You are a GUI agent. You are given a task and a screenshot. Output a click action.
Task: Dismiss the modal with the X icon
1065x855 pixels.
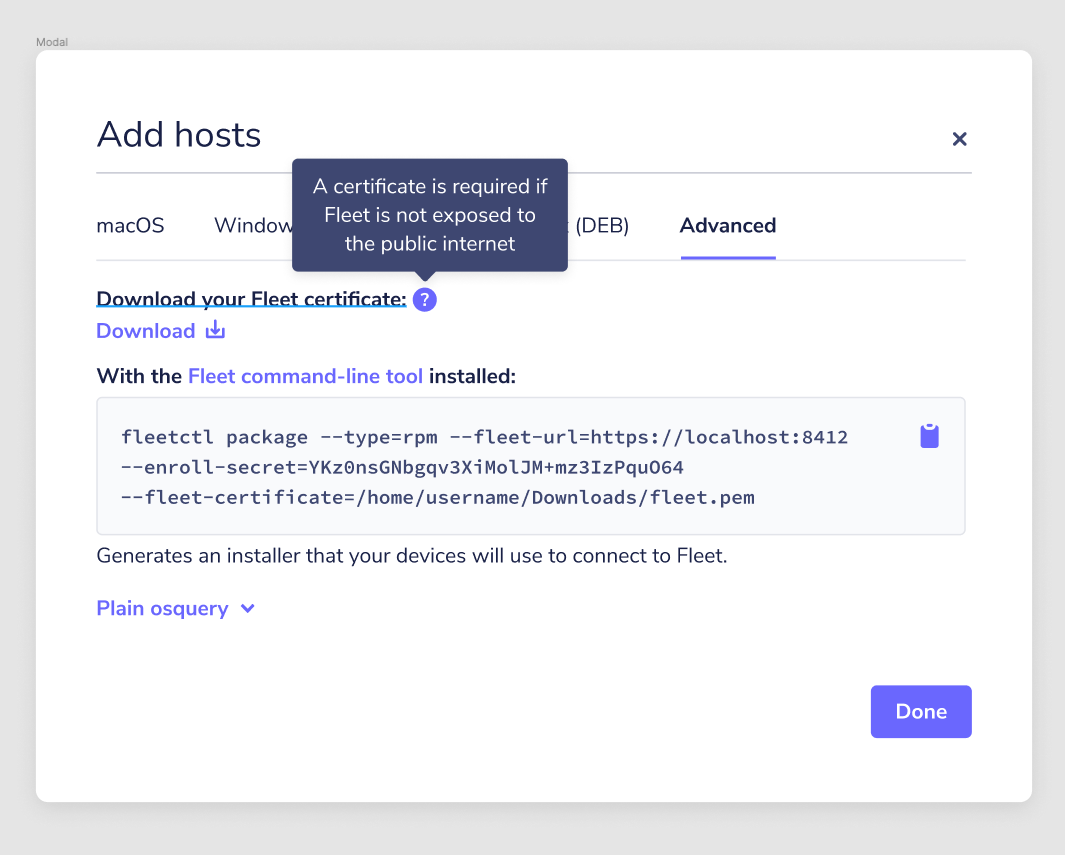coord(959,139)
